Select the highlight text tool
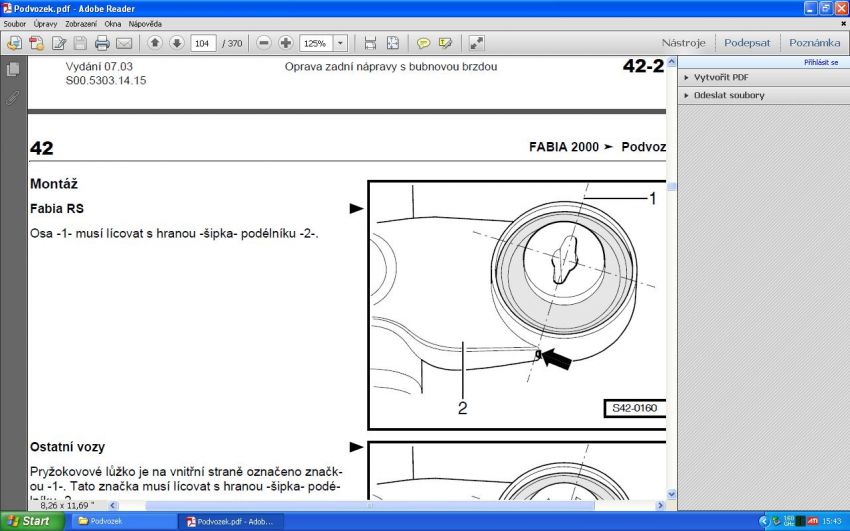850x531 pixels. click(445, 43)
